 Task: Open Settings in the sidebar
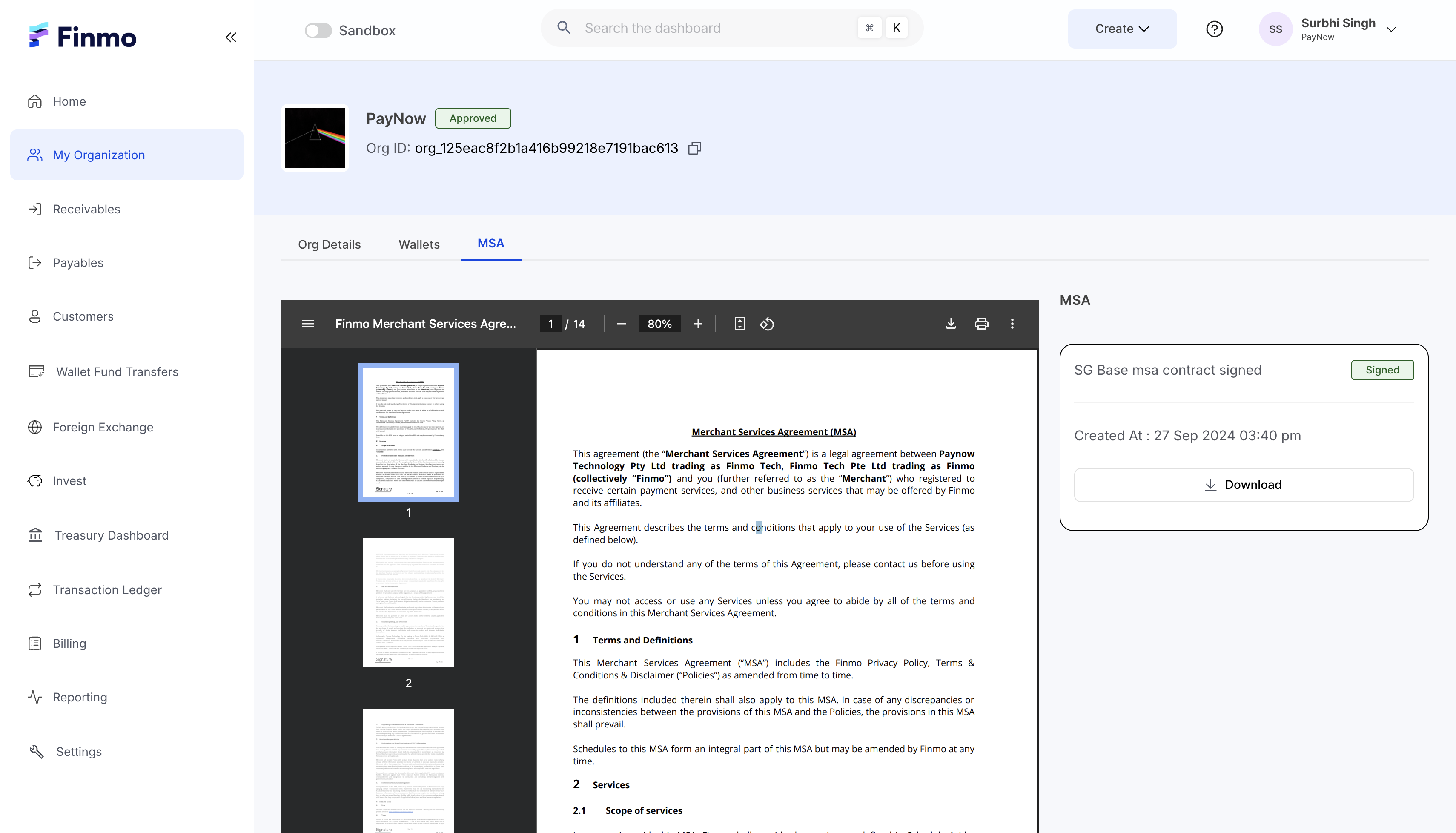click(x=126, y=752)
